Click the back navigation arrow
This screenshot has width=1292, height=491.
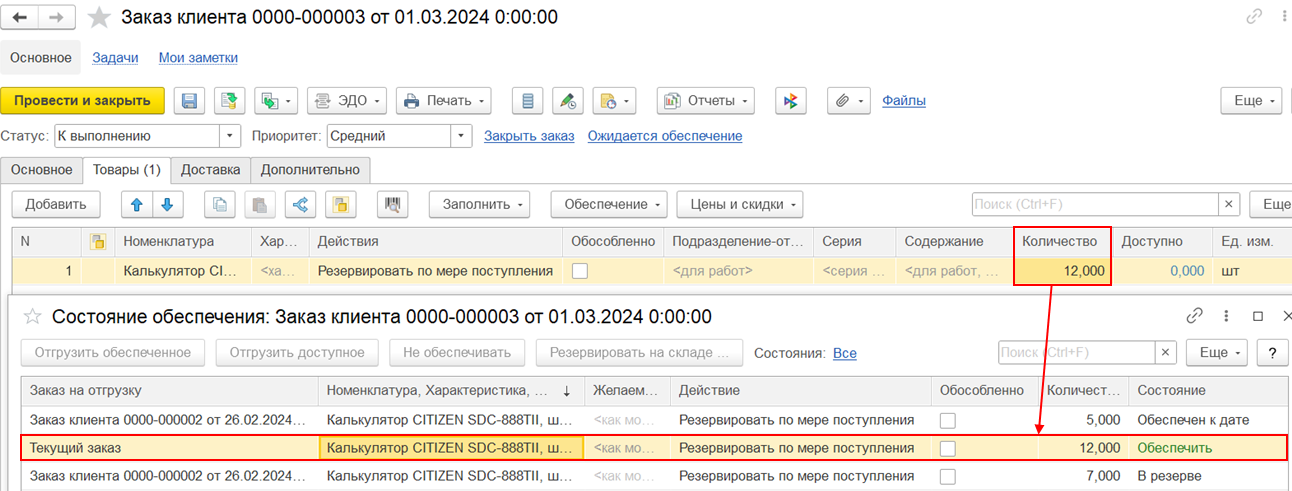[20, 17]
